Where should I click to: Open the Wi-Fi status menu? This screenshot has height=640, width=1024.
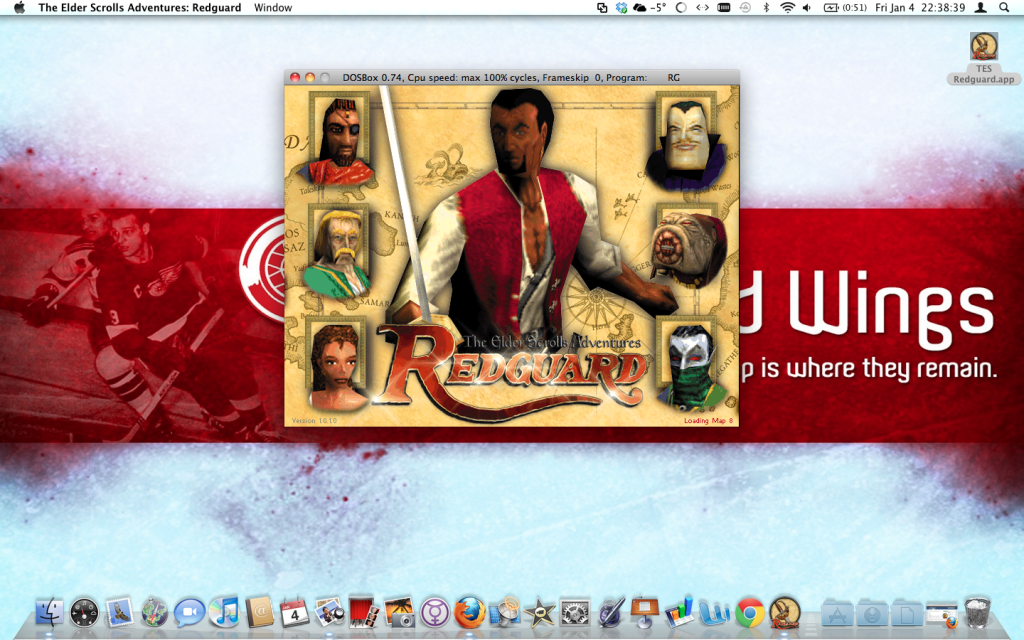(x=788, y=8)
